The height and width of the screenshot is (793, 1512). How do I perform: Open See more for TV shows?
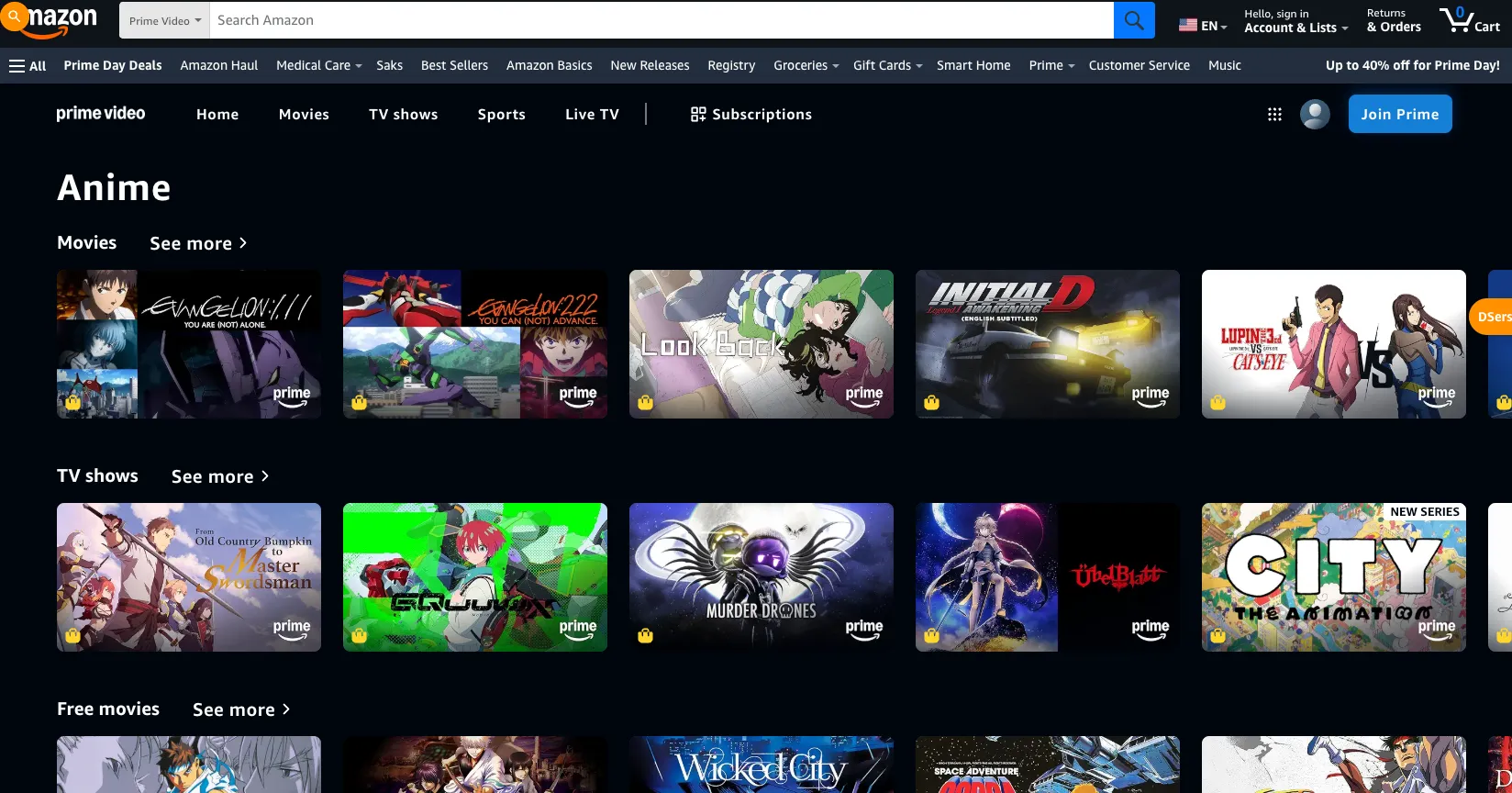point(220,476)
